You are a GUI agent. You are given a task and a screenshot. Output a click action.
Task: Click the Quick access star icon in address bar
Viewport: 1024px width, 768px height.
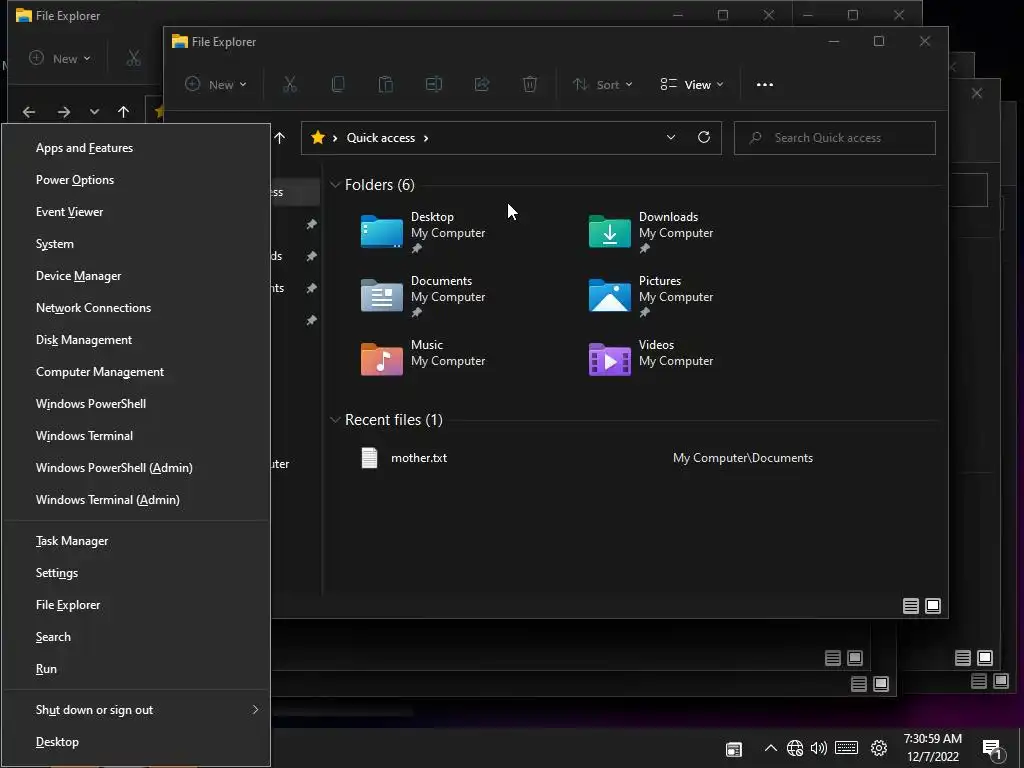point(318,138)
